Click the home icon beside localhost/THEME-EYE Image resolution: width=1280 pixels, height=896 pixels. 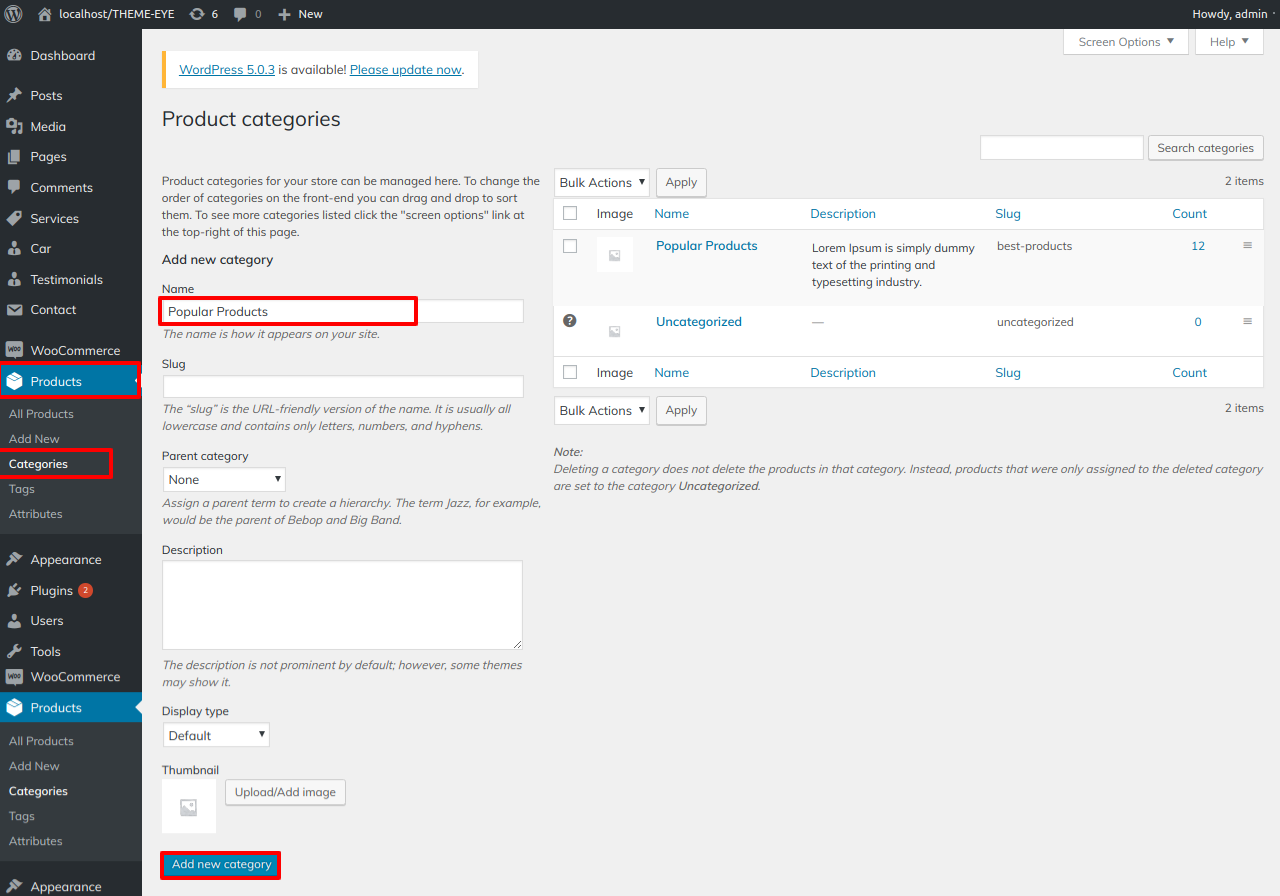click(x=44, y=14)
